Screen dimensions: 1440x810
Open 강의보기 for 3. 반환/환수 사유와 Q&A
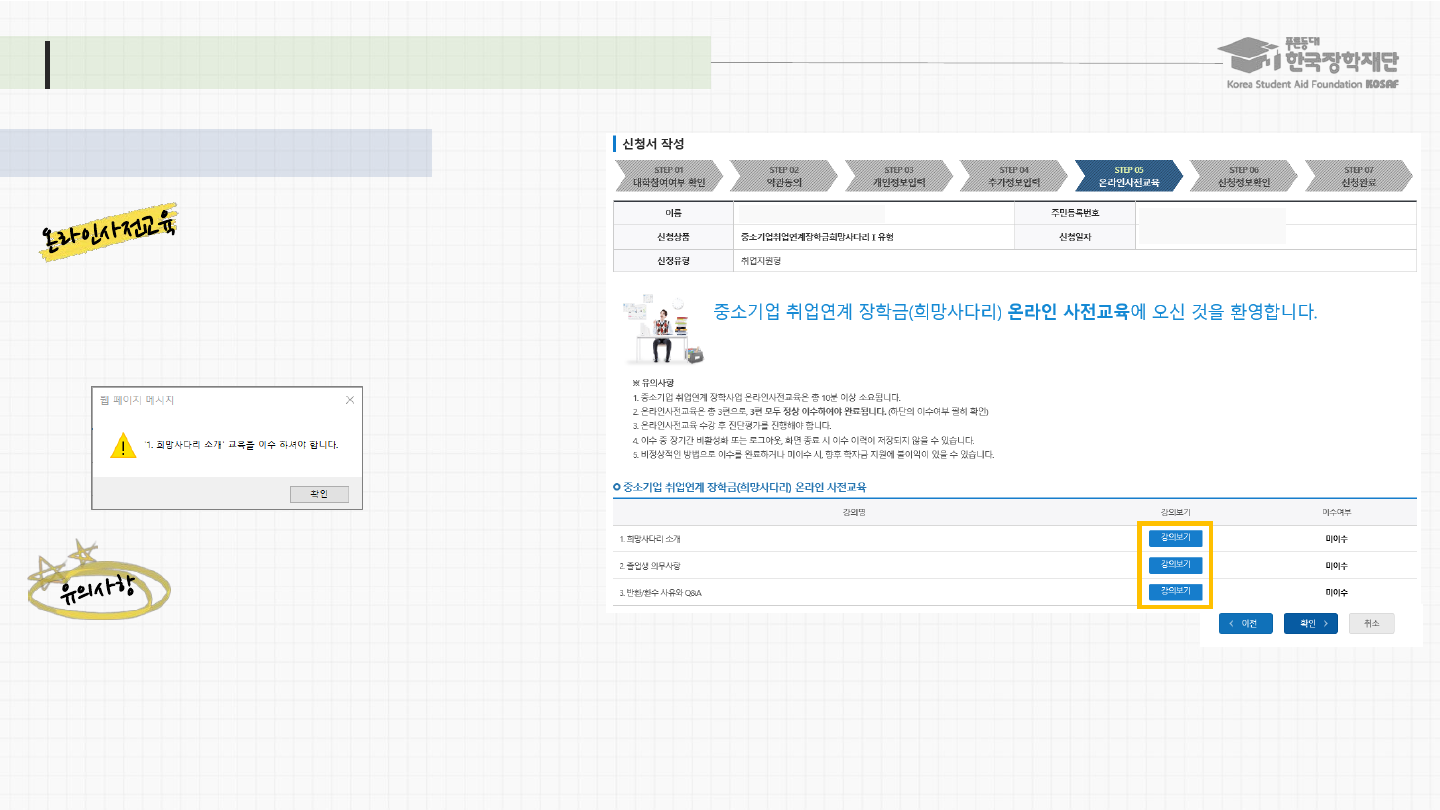pyautogui.click(x=1175, y=592)
